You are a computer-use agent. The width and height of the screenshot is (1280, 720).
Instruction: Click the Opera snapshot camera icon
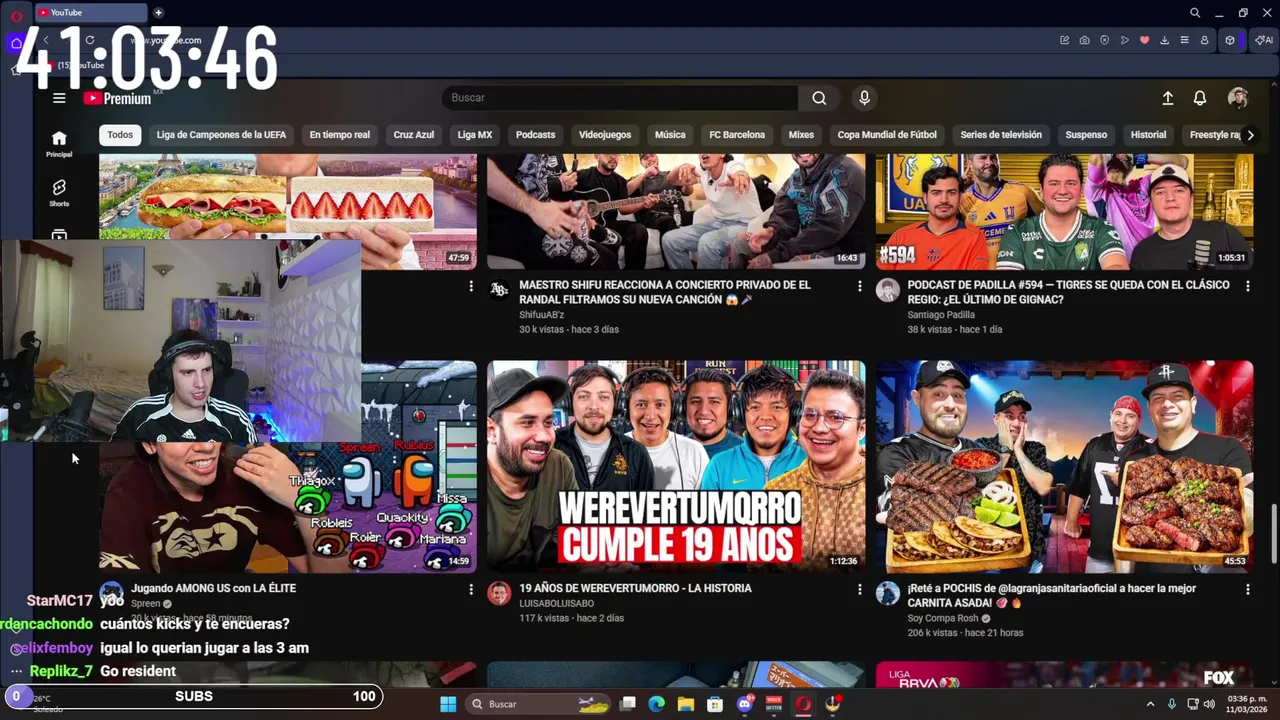coord(1084,40)
